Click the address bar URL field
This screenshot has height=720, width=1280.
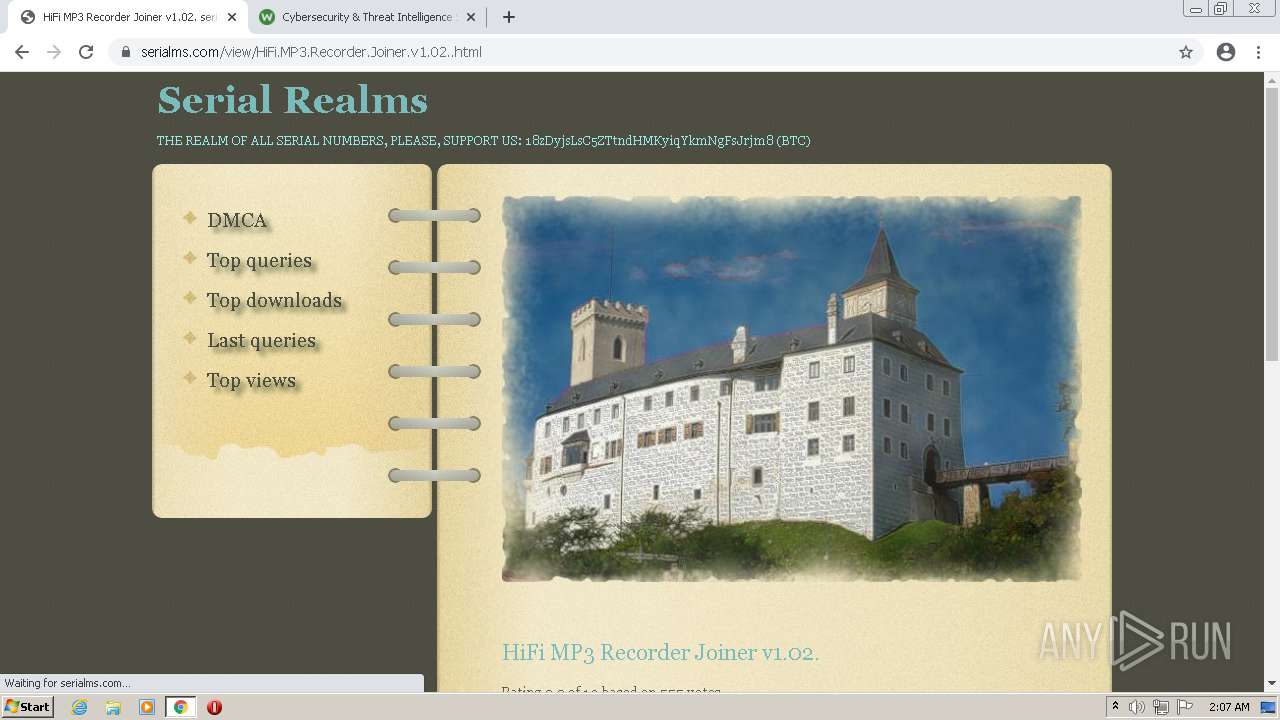coord(655,52)
